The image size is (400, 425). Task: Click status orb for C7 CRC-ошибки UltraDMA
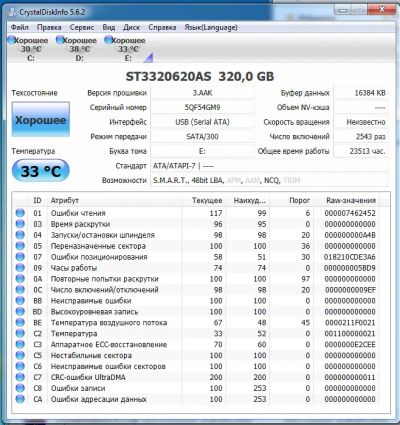pos(20,377)
